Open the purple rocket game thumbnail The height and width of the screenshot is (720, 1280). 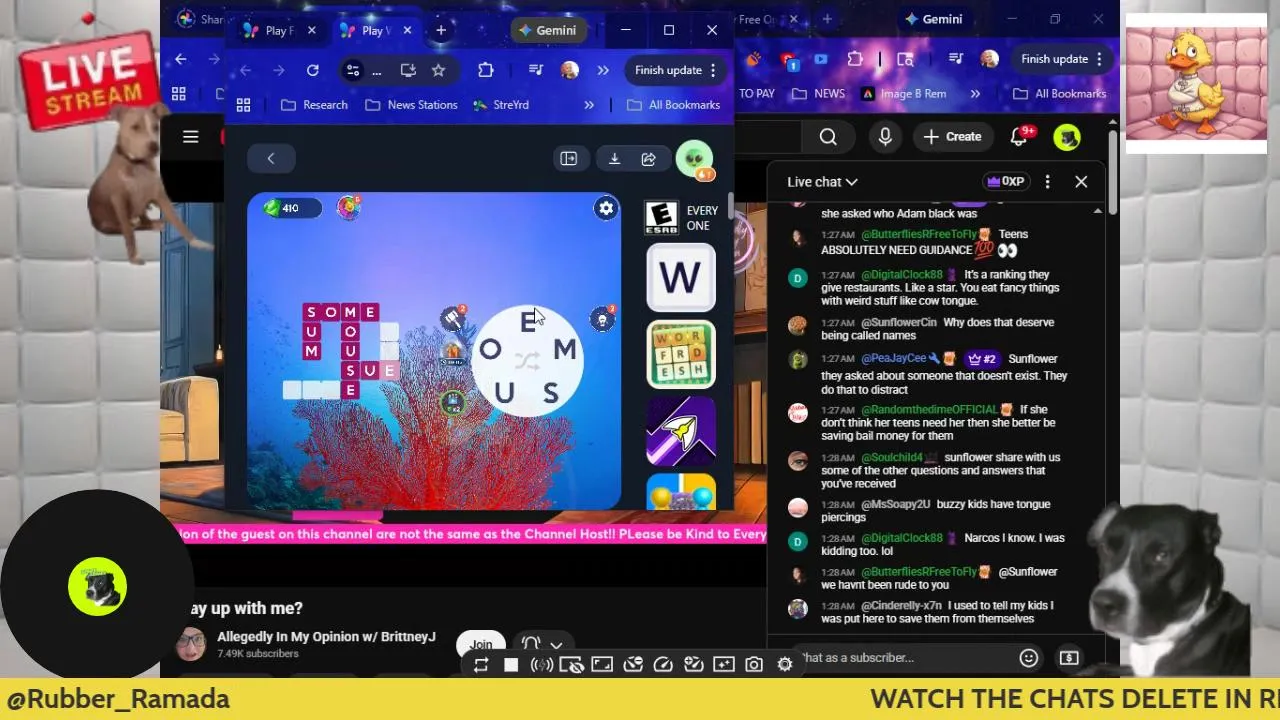click(x=681, y=431)
